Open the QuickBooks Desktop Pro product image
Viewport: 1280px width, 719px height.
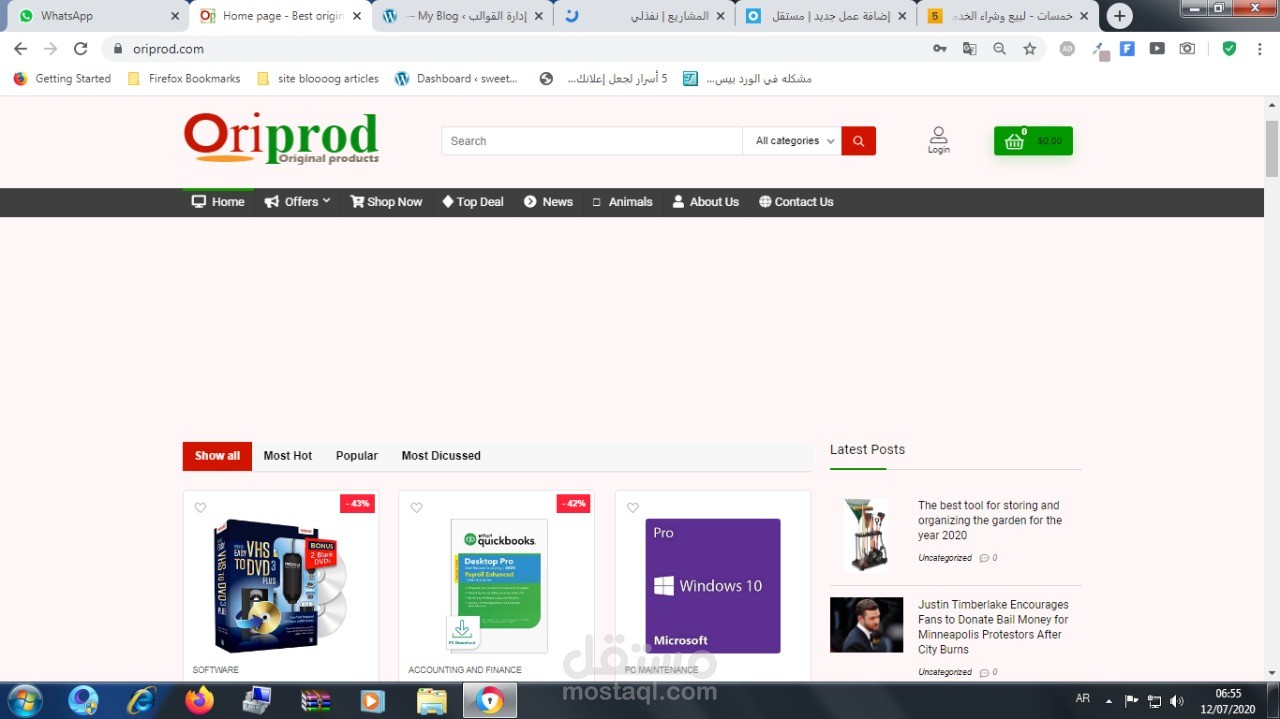click(x=498, y=586)
